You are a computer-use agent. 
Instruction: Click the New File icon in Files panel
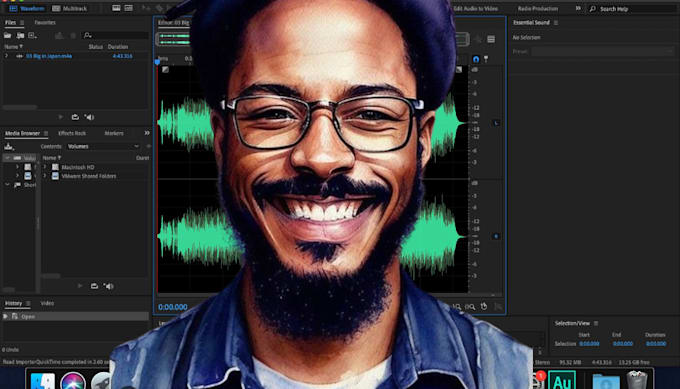point(32,36)
